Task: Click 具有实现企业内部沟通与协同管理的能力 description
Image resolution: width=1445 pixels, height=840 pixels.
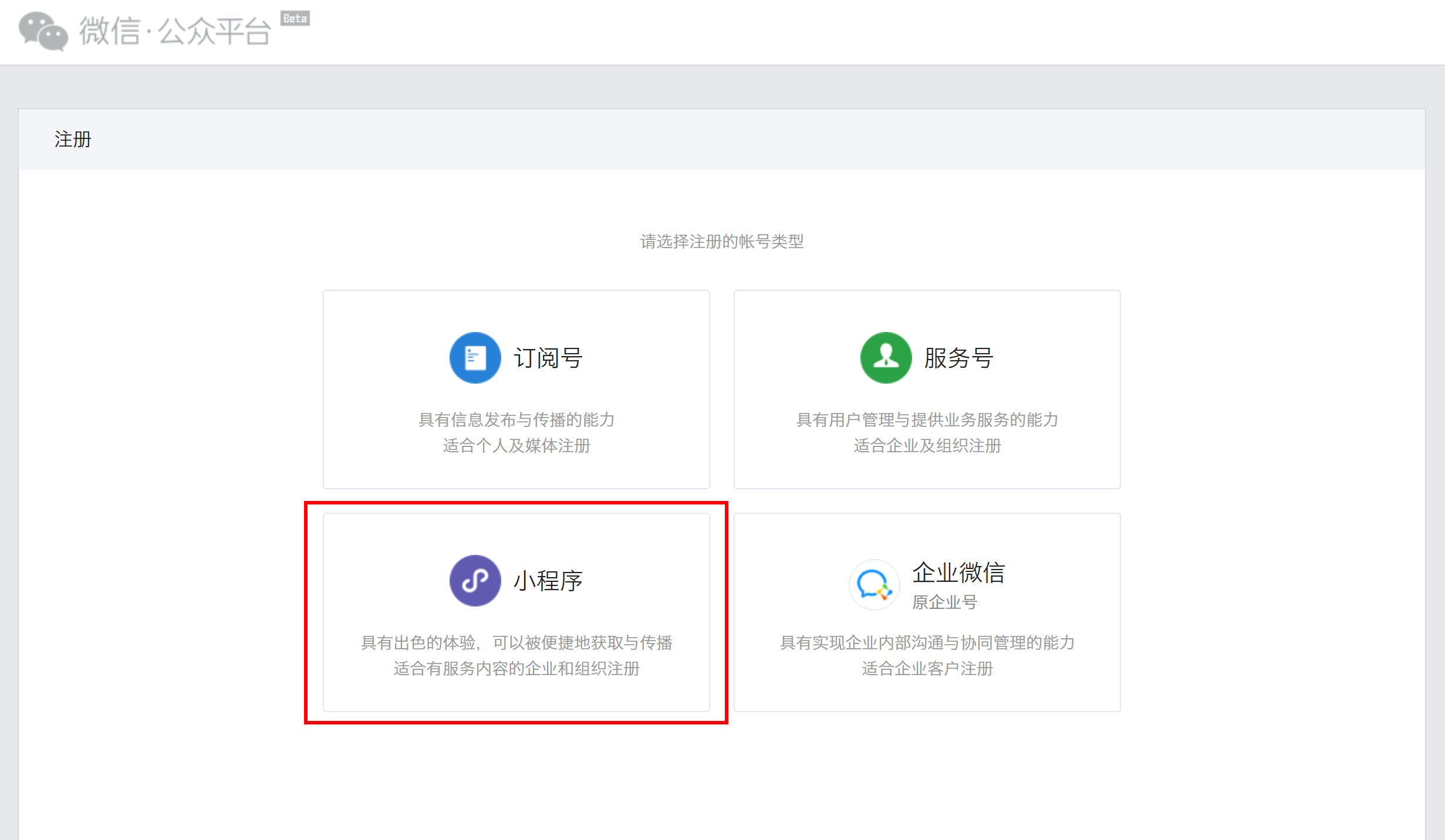Action: pyautogui.click(x=927, y=642)
